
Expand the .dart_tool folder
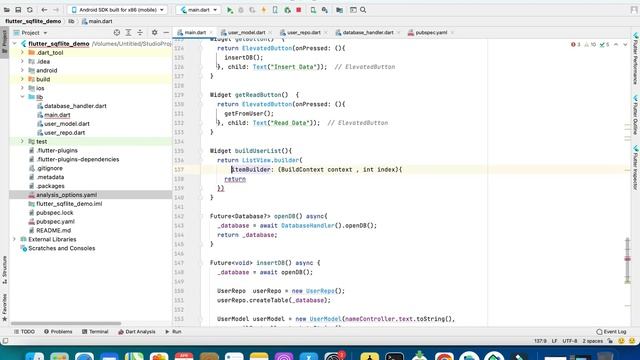coord(22,53)
